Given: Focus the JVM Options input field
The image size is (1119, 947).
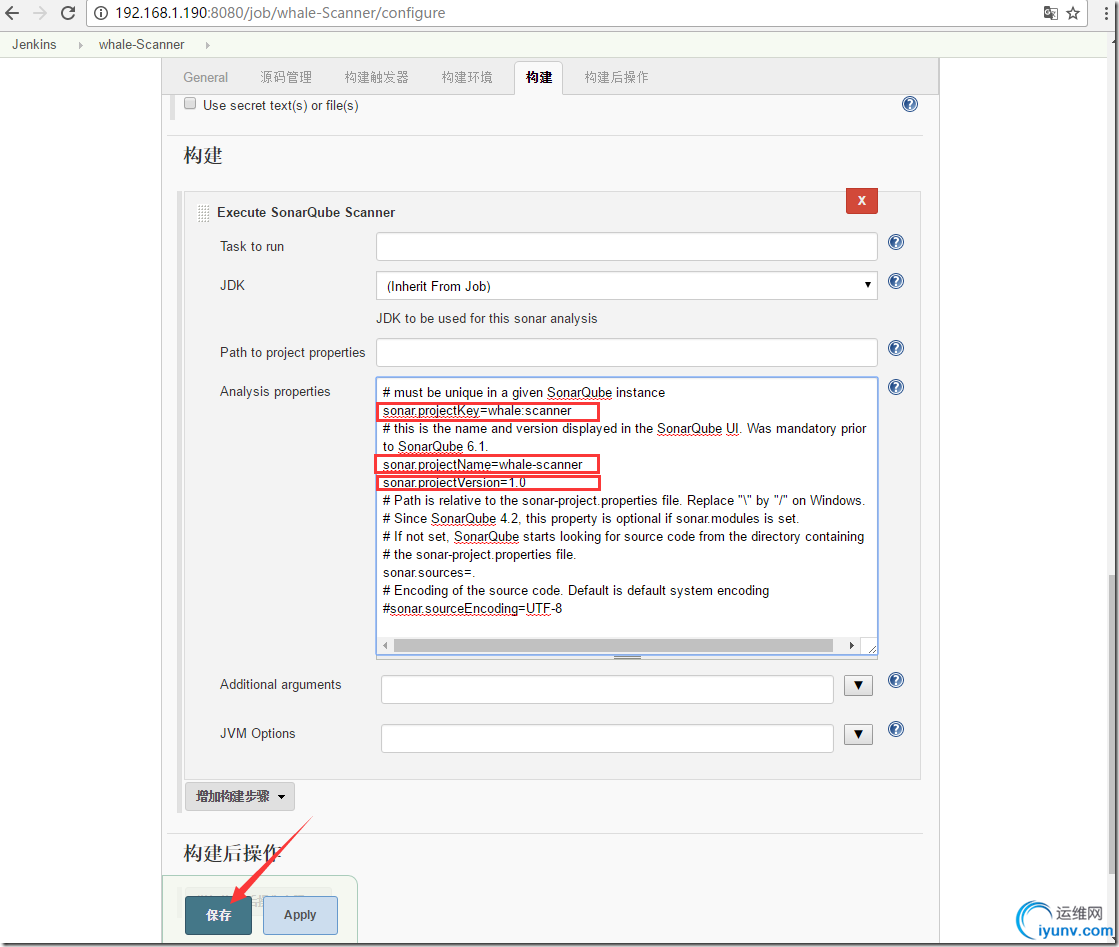Looking at the screenshot, I should [607, 738].
